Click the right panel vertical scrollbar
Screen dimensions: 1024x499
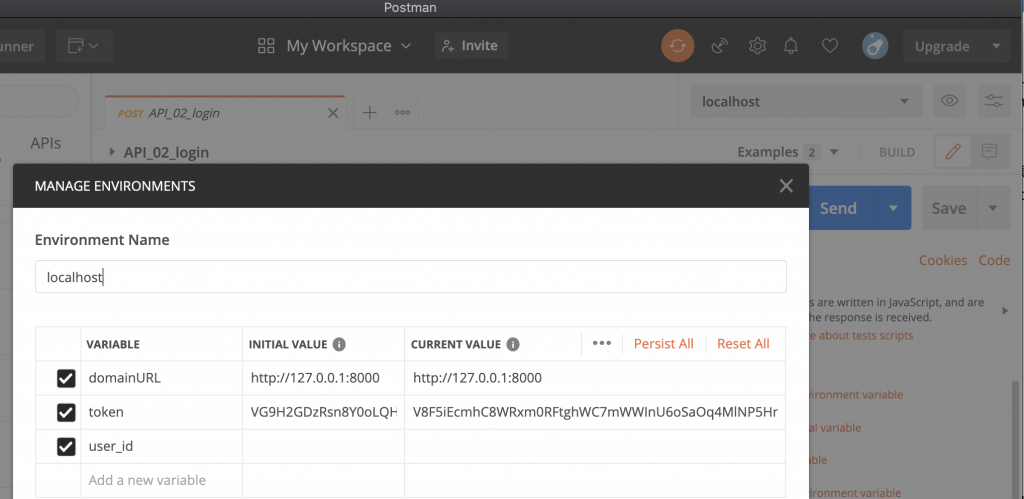pyautogui.click(x=1016, y=438)
